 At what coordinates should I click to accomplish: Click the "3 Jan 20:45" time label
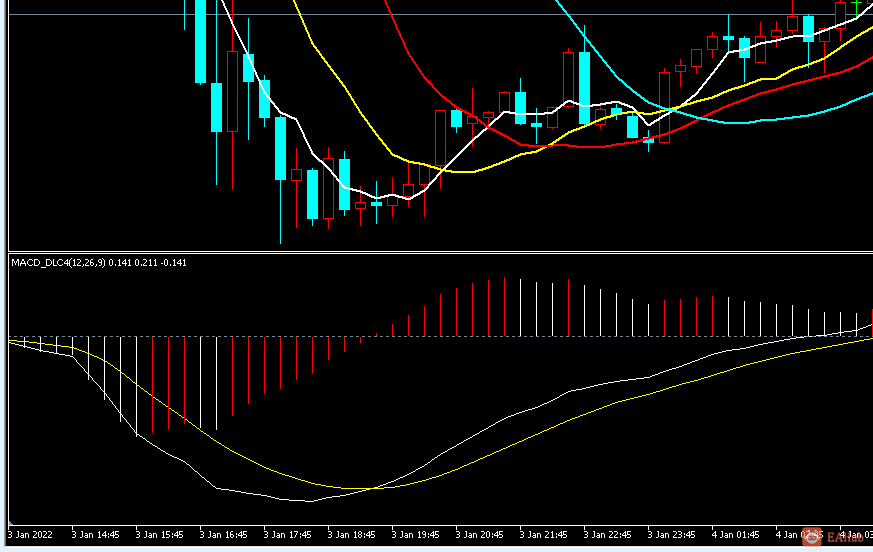tap(480, 535)
